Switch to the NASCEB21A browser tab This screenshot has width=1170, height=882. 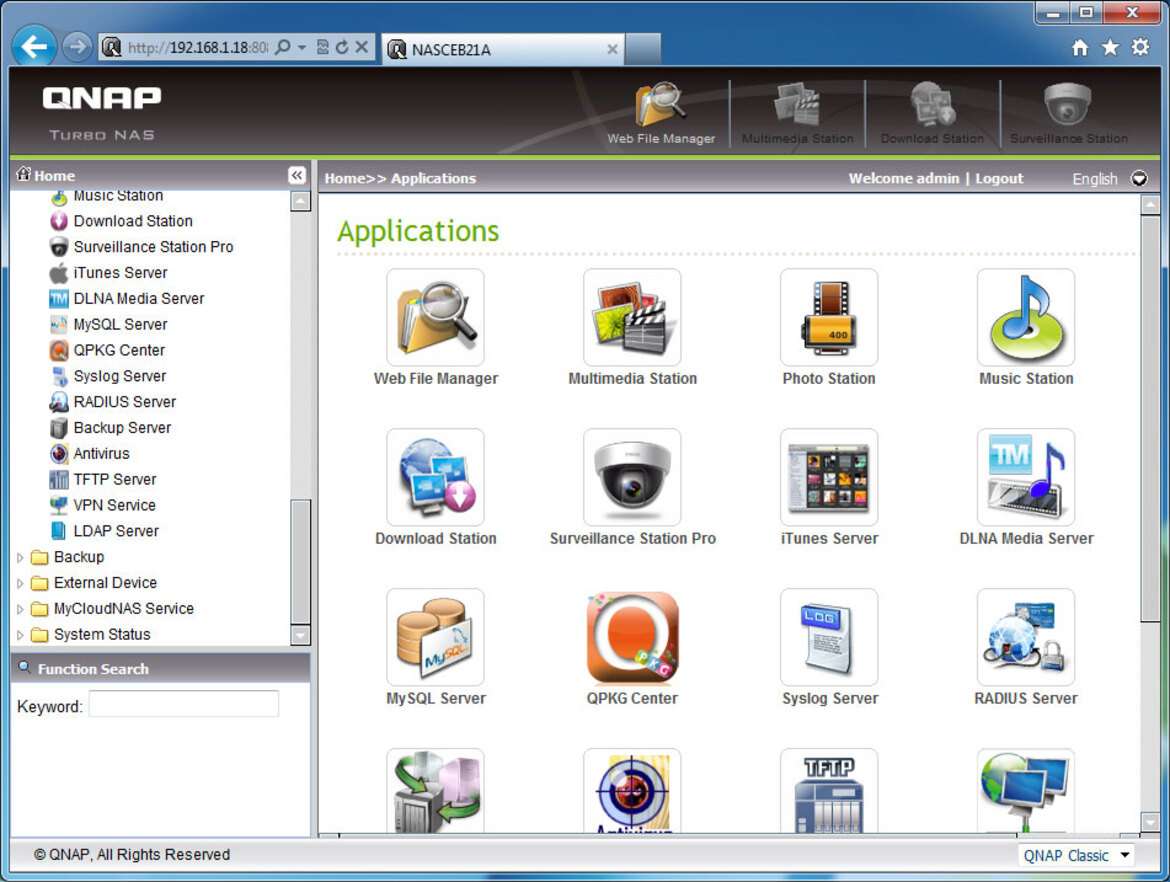click(x=504, y=49)
